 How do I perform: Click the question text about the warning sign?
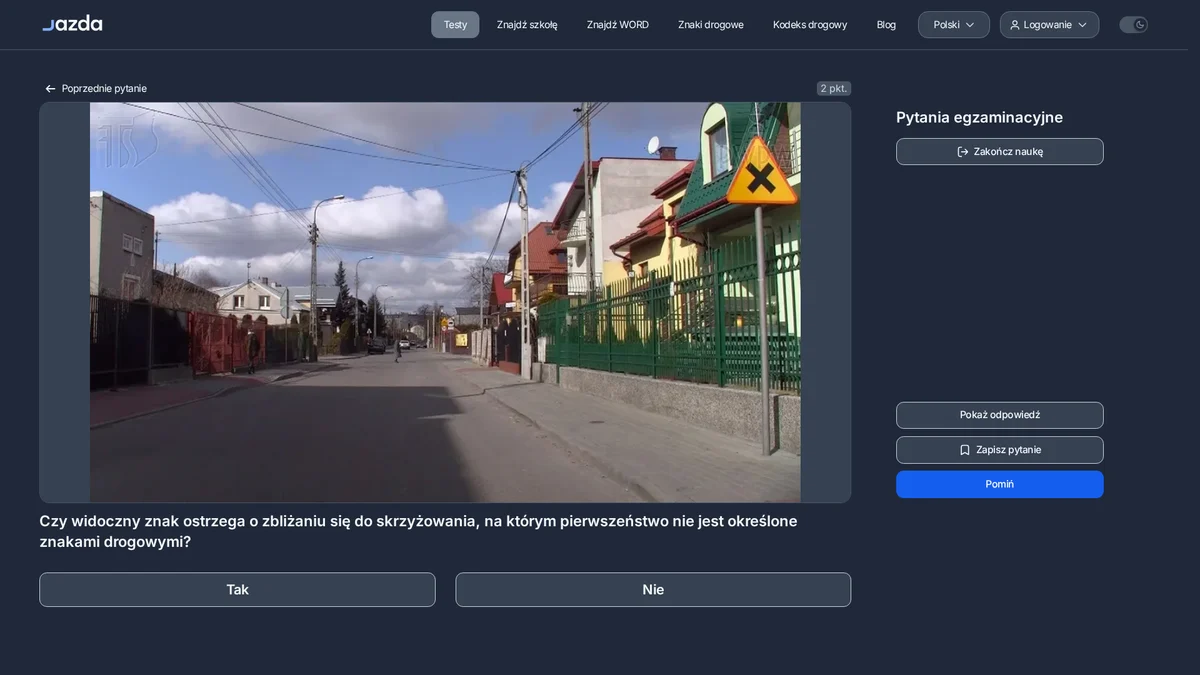click(418, 531)
